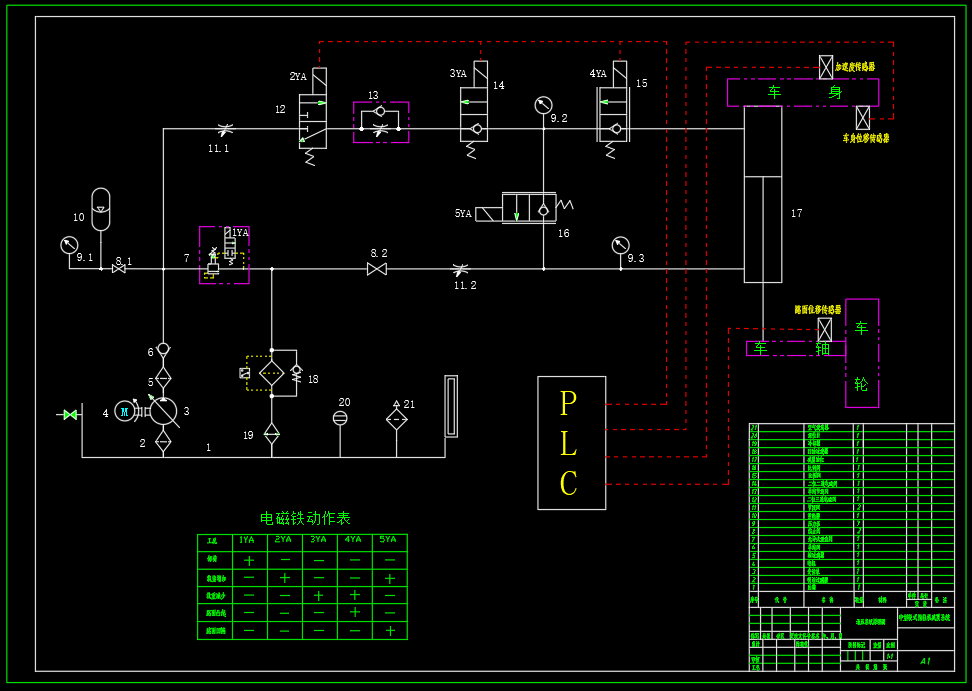
Task: Select relief valve 7 with 1YA coil
Action: (224, 255)
